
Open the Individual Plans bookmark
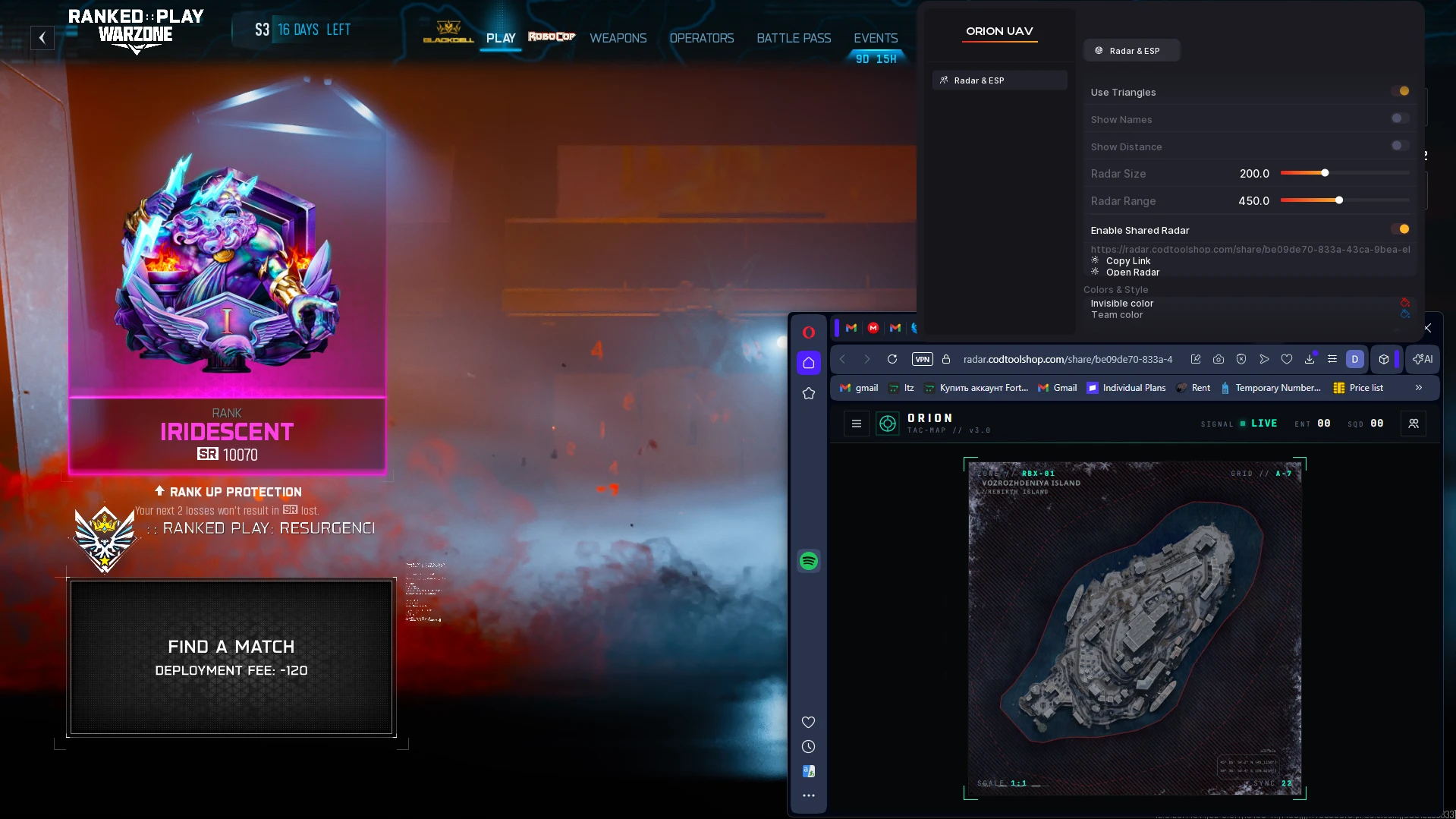pyautogui.click(x=1126, y=388)
